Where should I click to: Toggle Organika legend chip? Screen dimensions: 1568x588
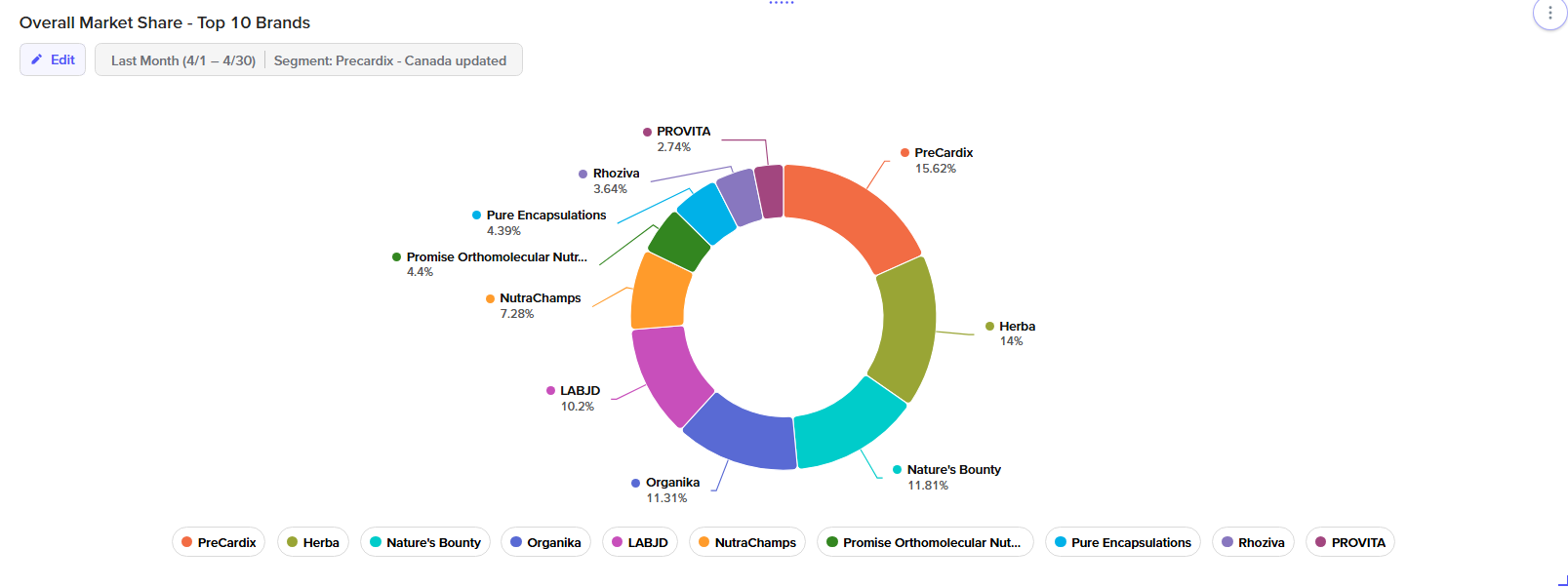tap(545, 542)
